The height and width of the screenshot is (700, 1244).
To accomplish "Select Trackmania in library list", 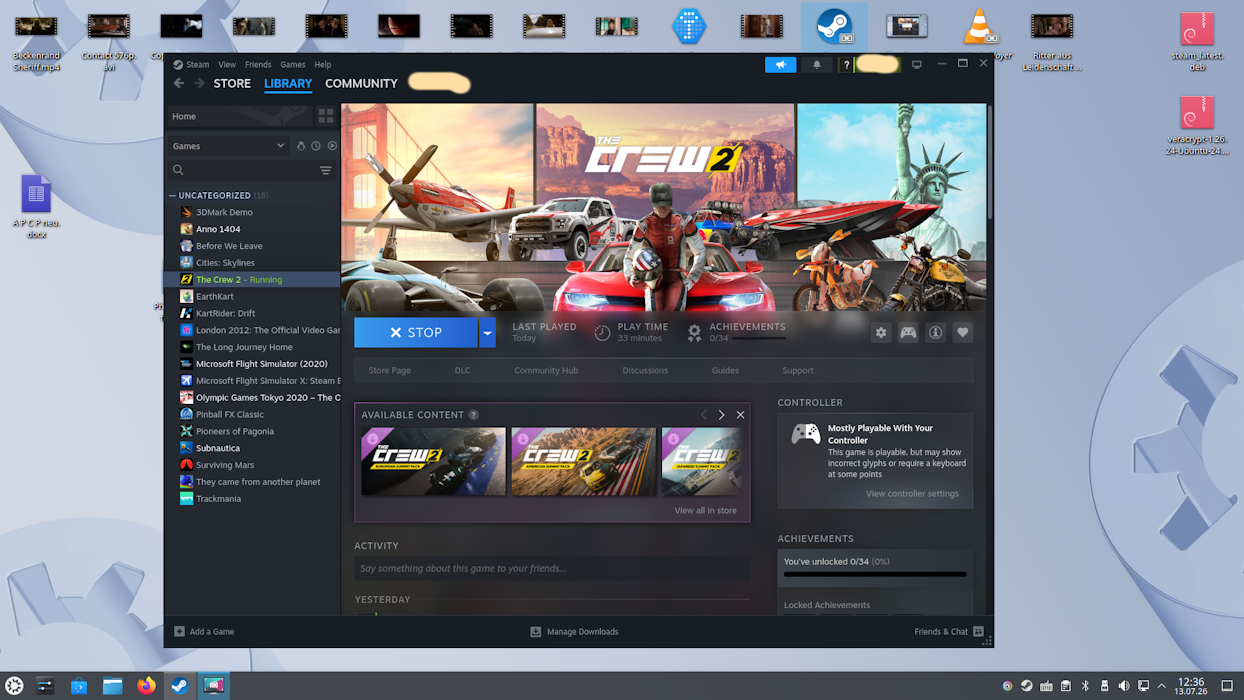I will pyautogui.click(x=218, y=499).
